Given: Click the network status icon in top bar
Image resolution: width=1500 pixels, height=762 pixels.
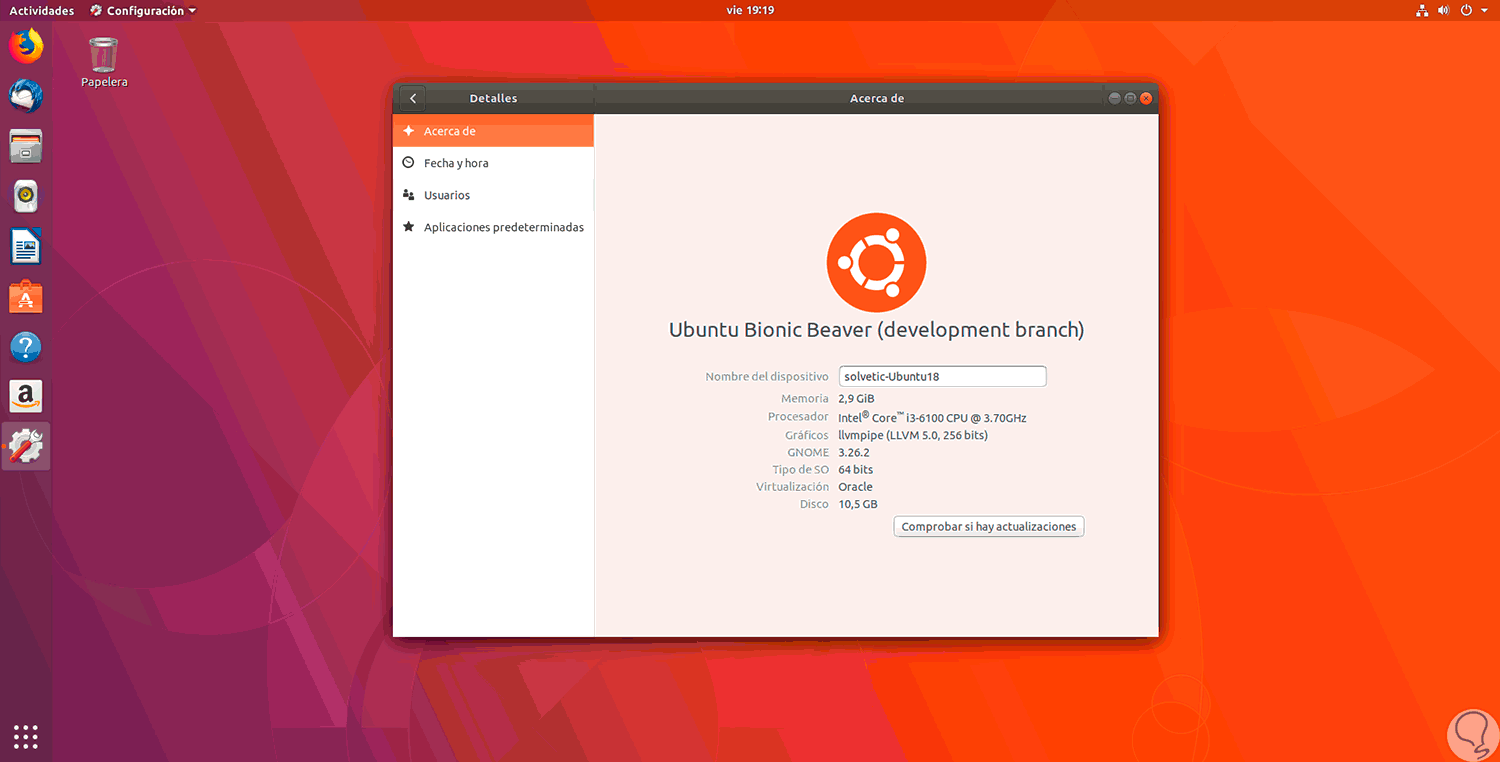Looking at the screenshot, I should 1422,11.
